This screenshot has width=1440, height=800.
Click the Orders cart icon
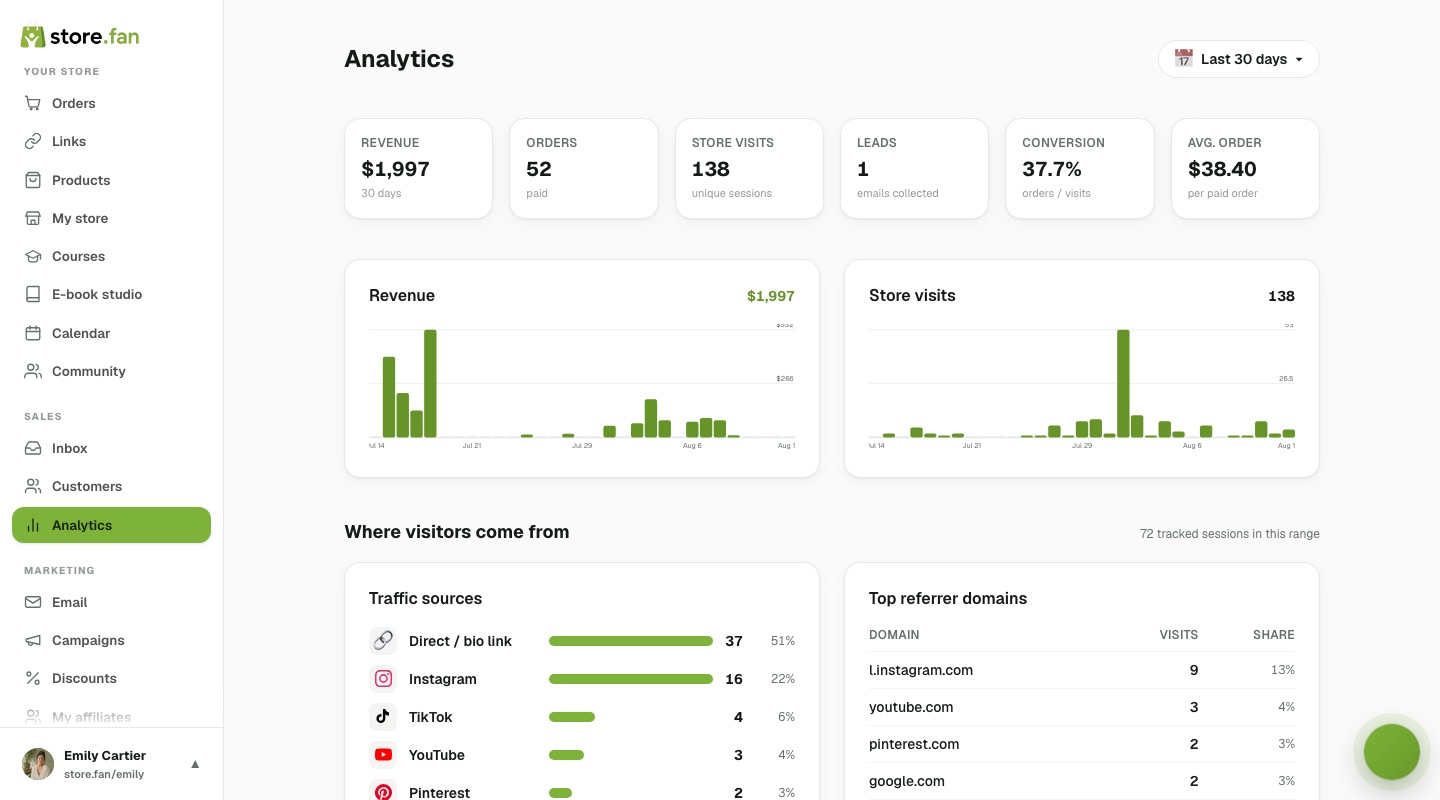(x=33, y=103)
